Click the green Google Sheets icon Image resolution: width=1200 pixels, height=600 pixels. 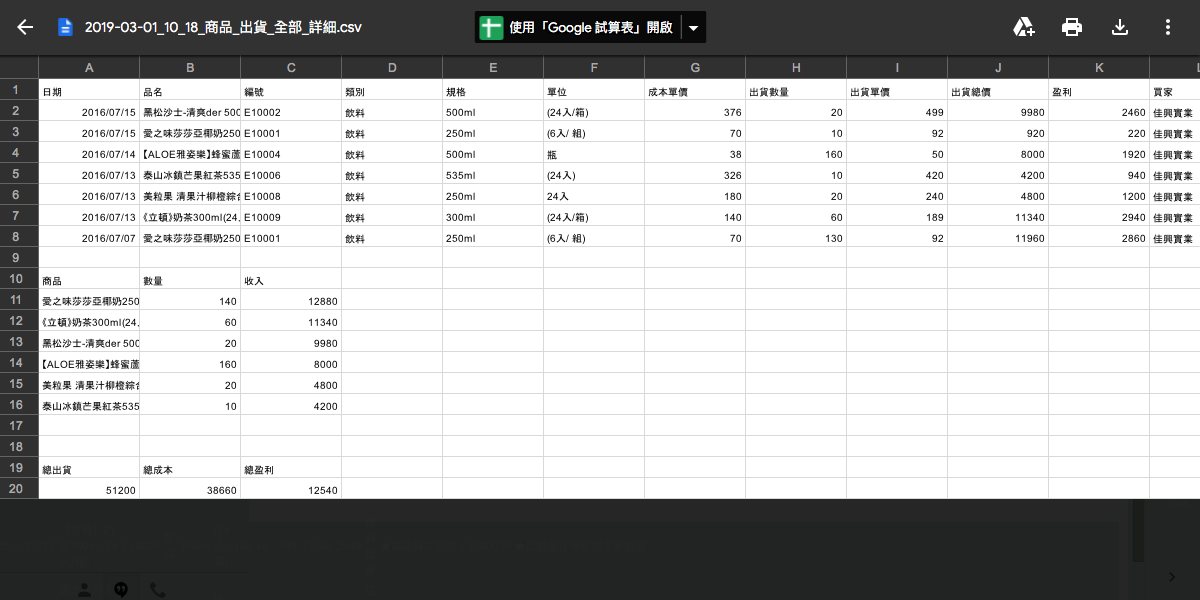pyautogui.click(x=491, y=27)
